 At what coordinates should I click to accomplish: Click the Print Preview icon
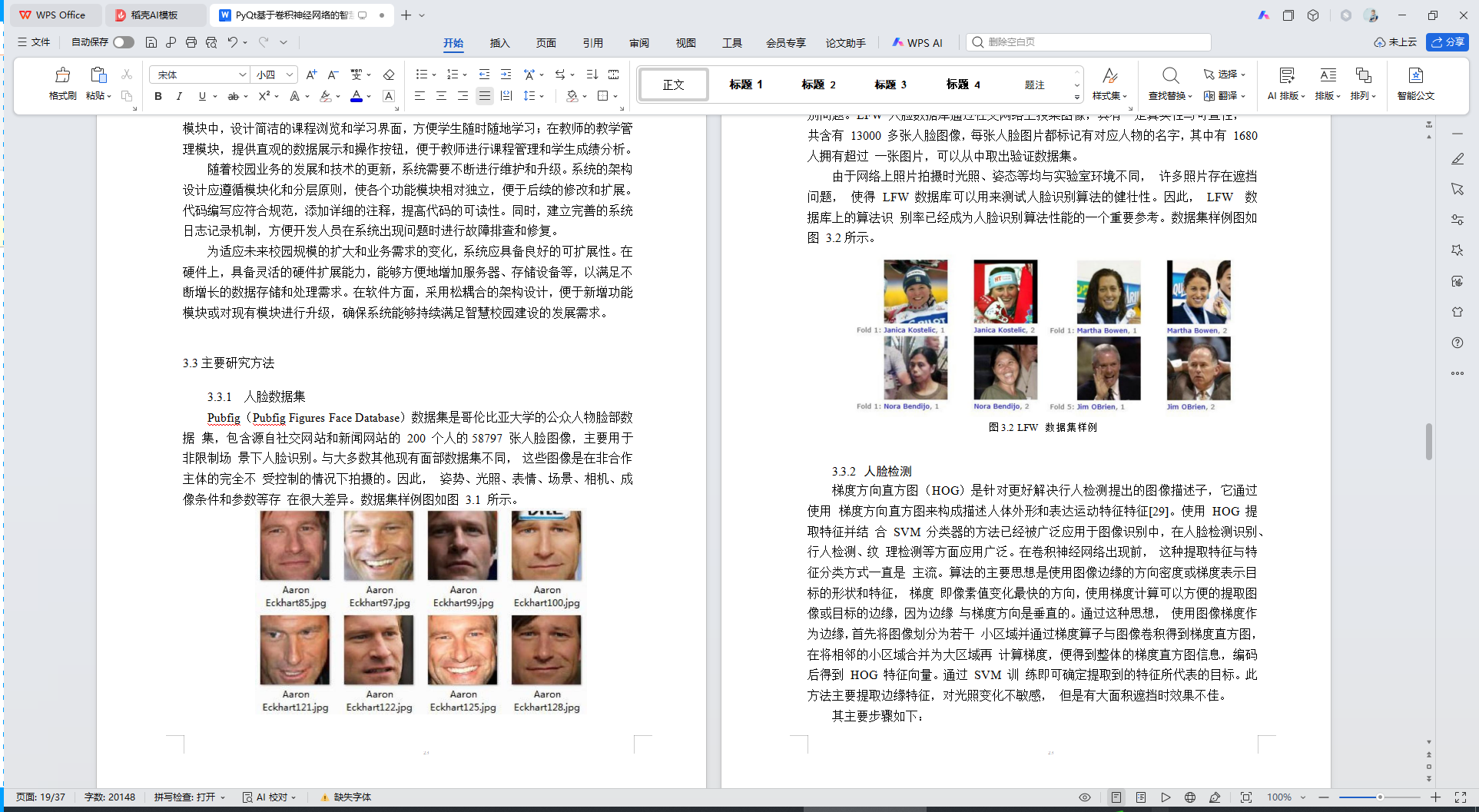point(211,42)
